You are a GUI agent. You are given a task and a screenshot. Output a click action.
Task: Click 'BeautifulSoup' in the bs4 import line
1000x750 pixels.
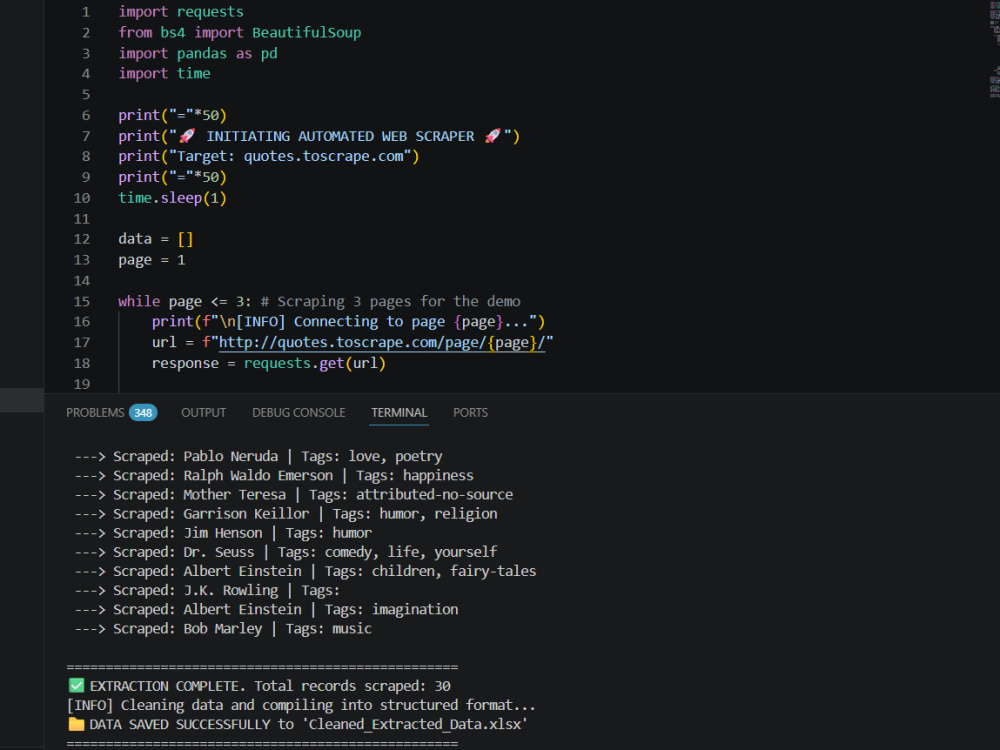306,33
